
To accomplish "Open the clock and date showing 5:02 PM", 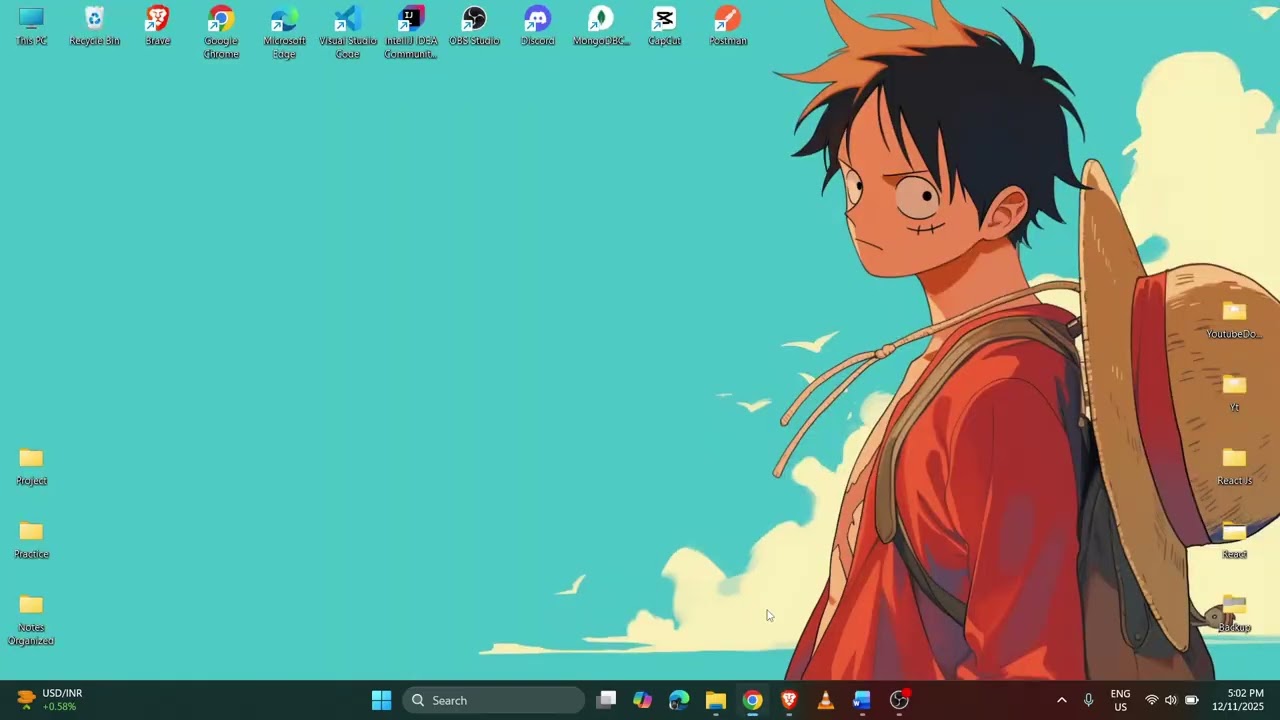I will [1238, 700].
